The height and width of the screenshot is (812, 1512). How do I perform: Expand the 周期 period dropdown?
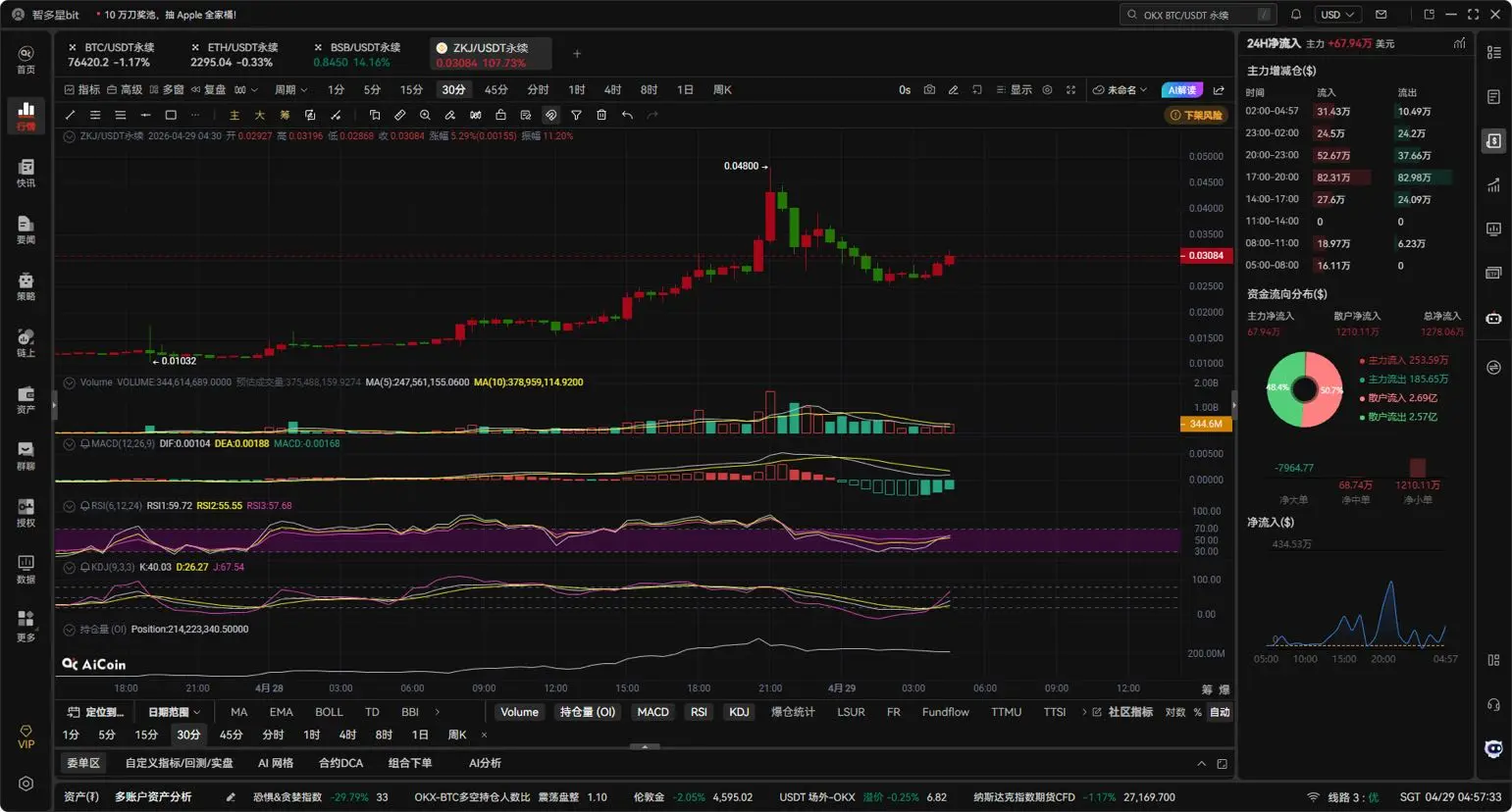coord(290,89)
